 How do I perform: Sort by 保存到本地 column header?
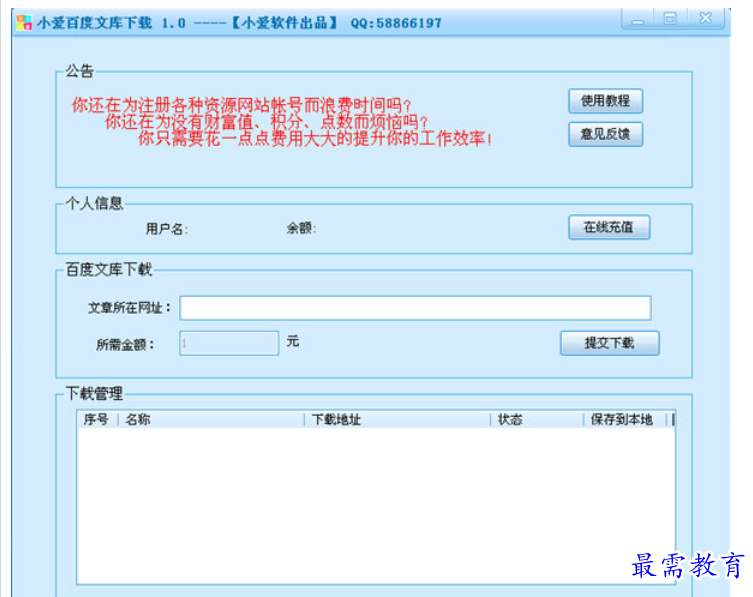pos(625,419)
